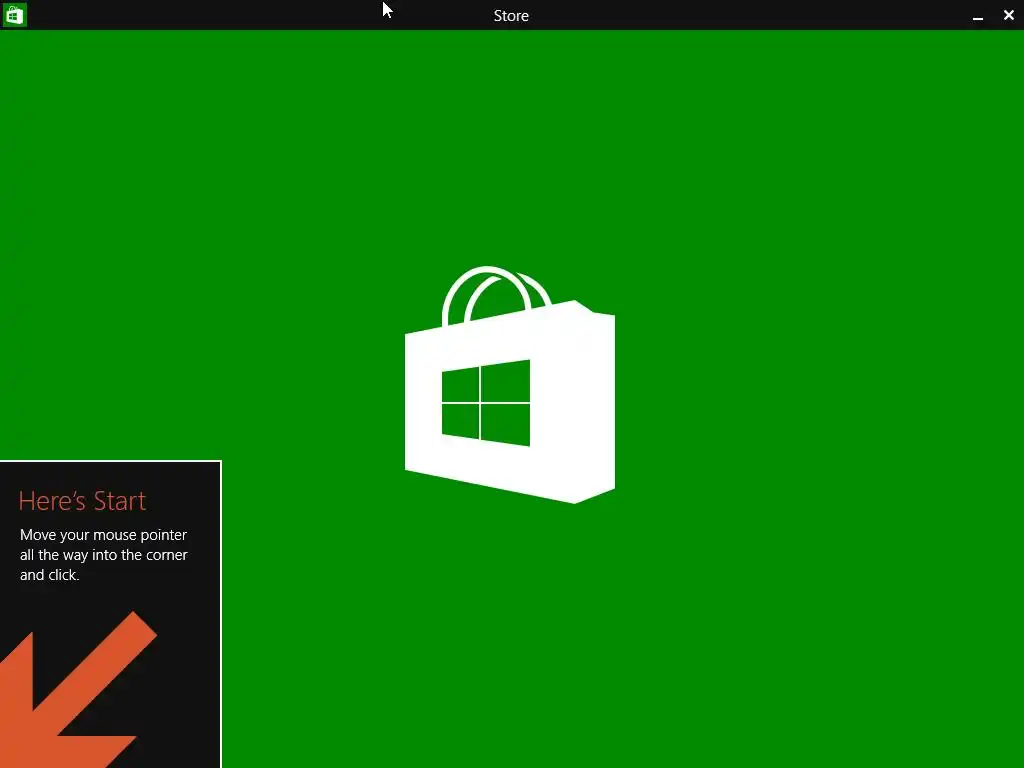Click the "Store" title text
The image size is (1024, 768).
pos(511,16)
